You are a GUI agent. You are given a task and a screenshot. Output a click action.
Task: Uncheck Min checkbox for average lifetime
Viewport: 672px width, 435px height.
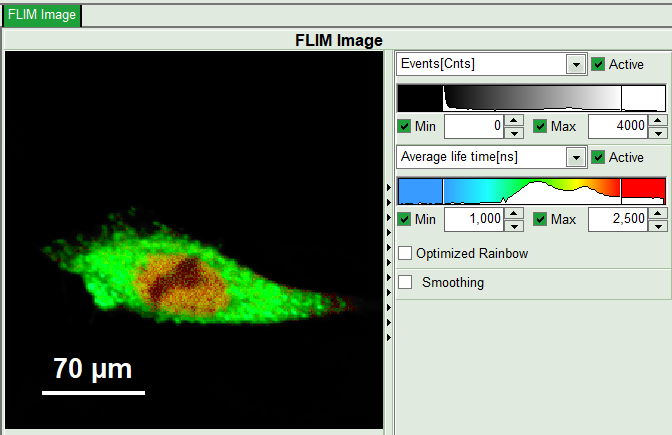pyautogui.click(x=404, y=219)
